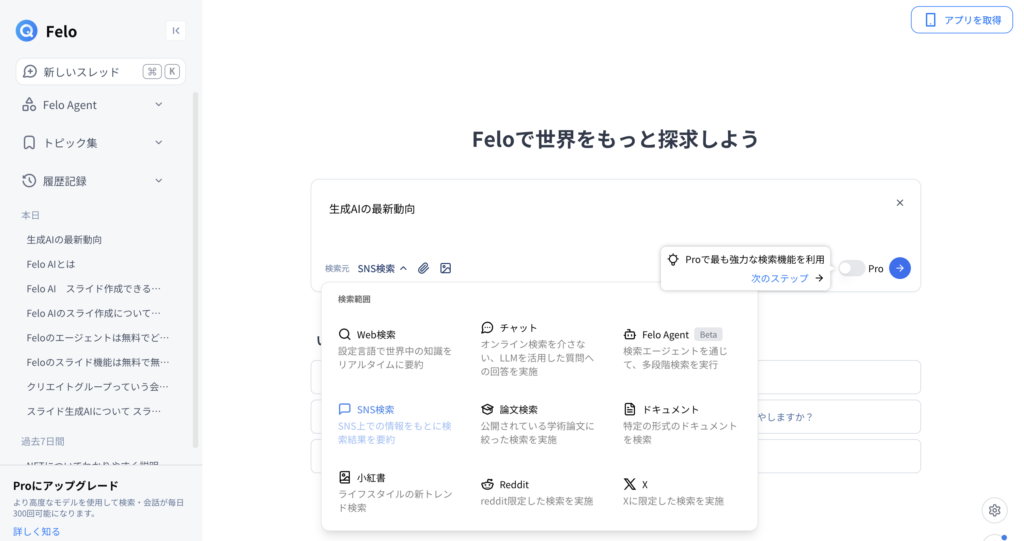This screenshot has width=1024, height=541.
Task: Click the sidebar scrollbar
Action: tap(195, 270)
